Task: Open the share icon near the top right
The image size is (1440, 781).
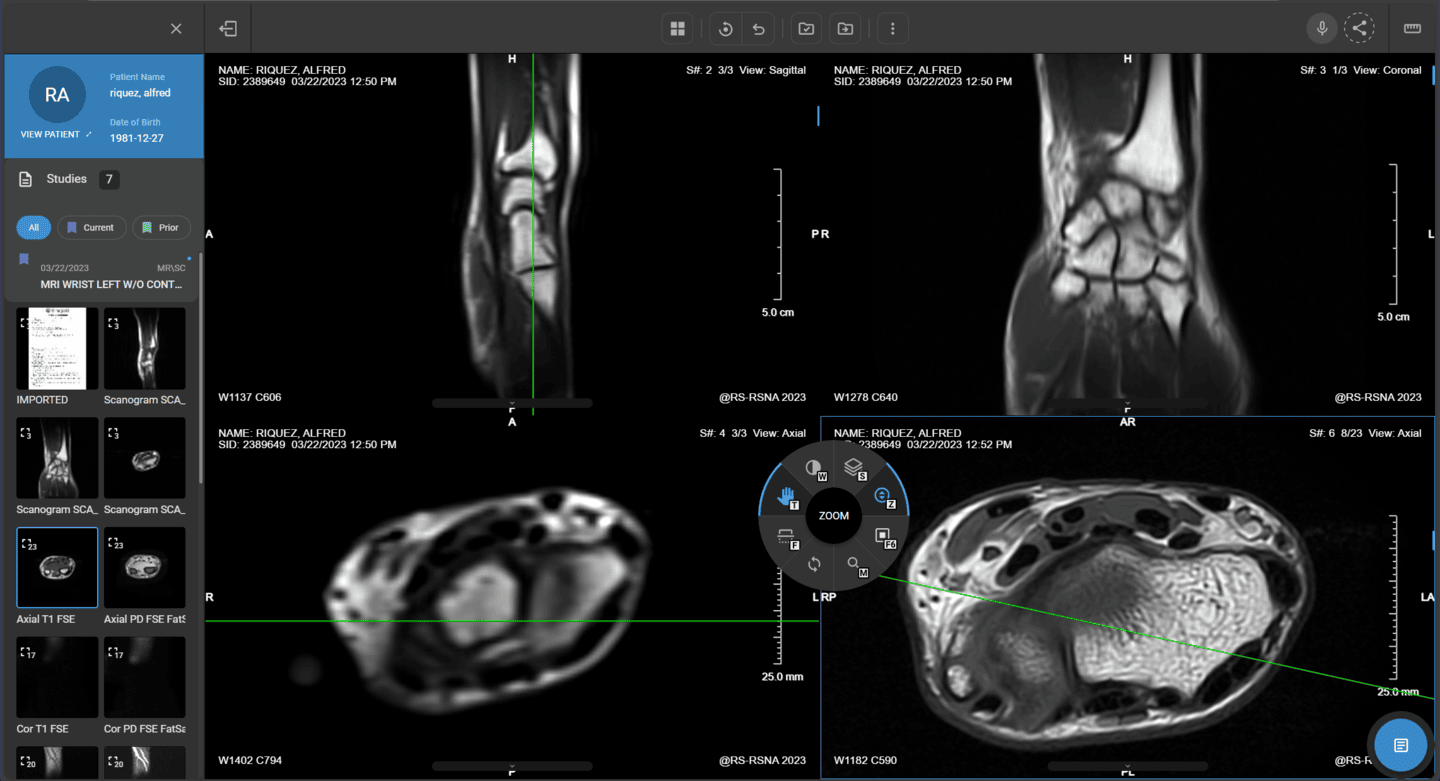Action: (x=1360, y=28)
